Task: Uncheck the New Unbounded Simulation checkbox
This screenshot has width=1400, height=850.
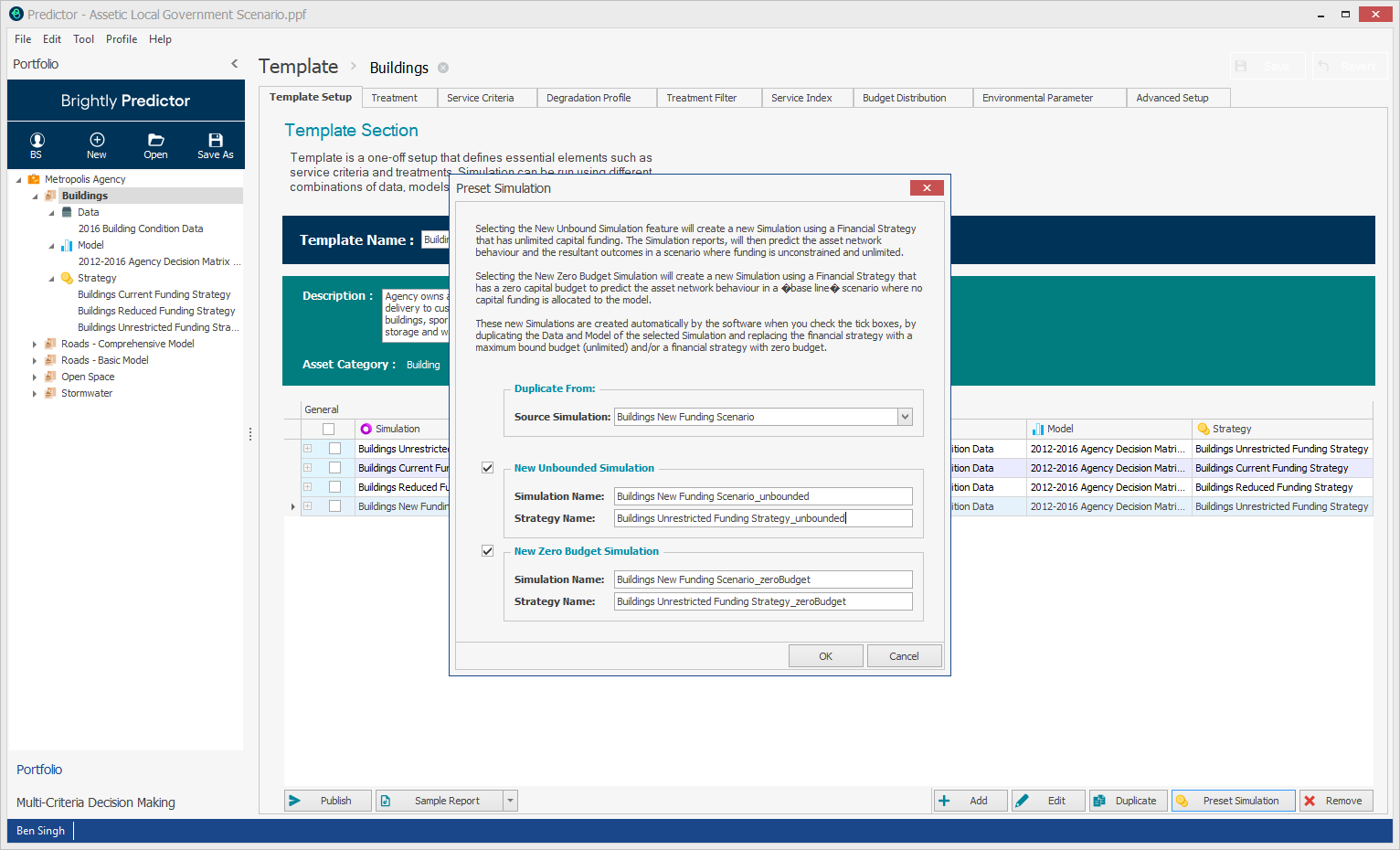Action: [x=488, y=468]
